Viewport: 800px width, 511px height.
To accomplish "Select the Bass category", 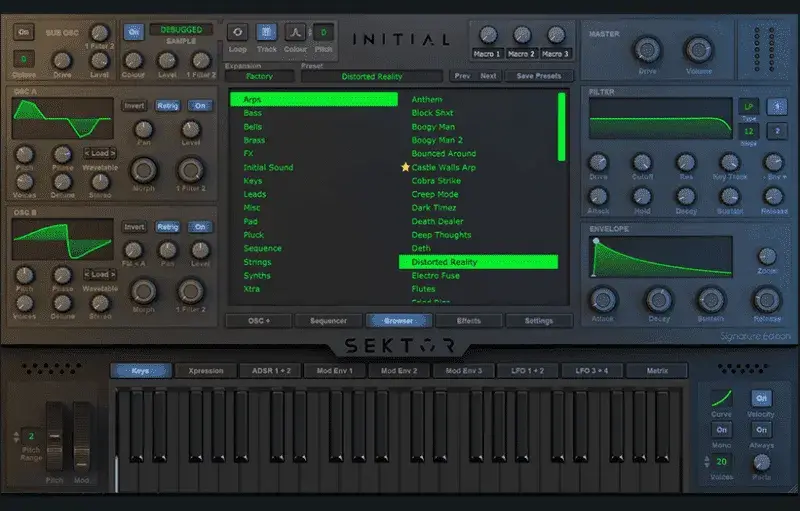I will (x=253, y=113).
